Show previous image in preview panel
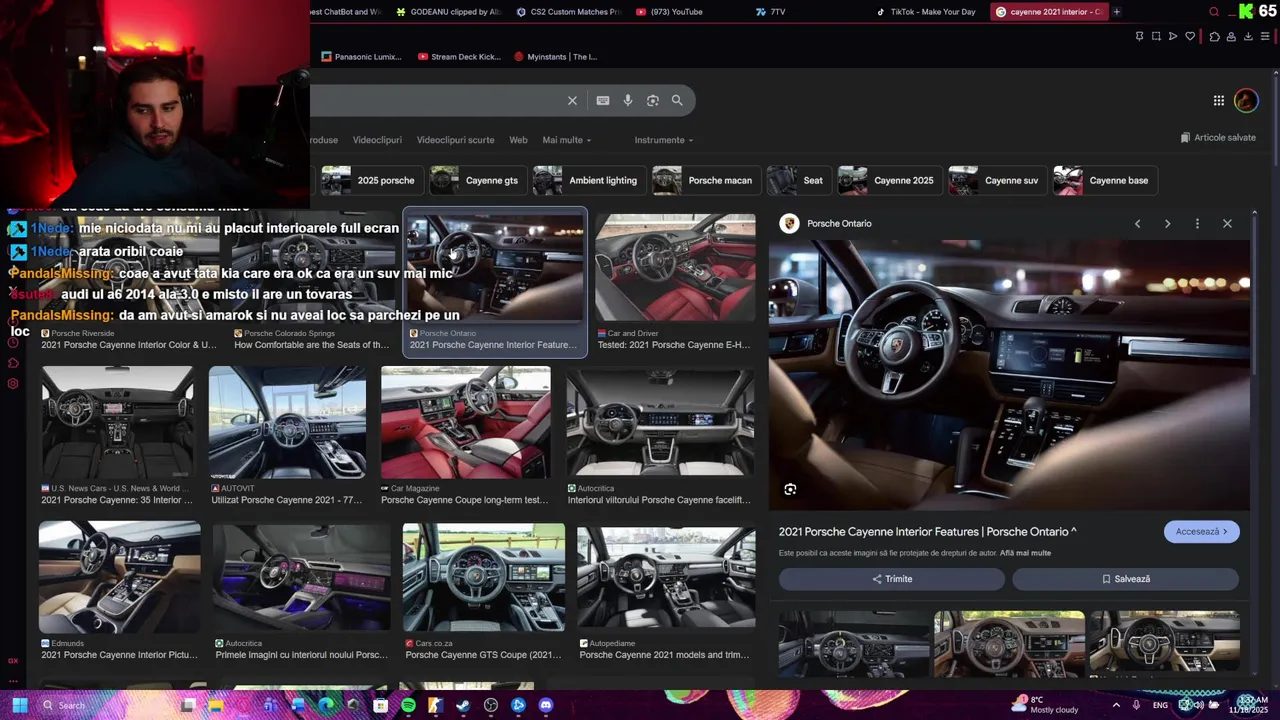 [1137, 223]
